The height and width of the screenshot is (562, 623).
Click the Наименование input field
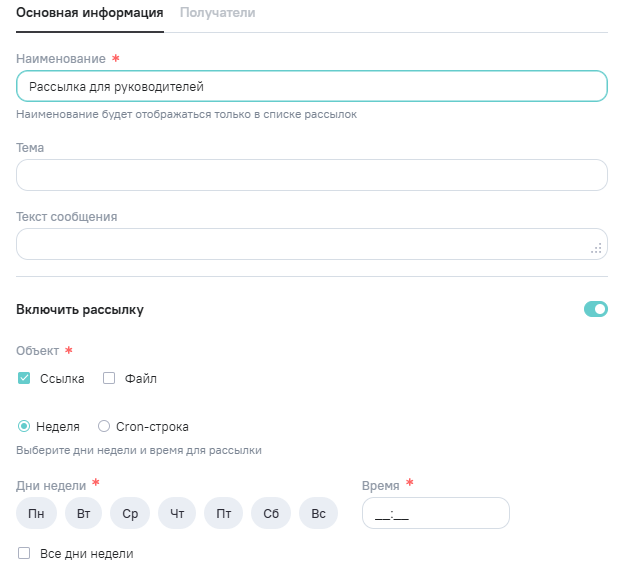[x=312, y=87]
